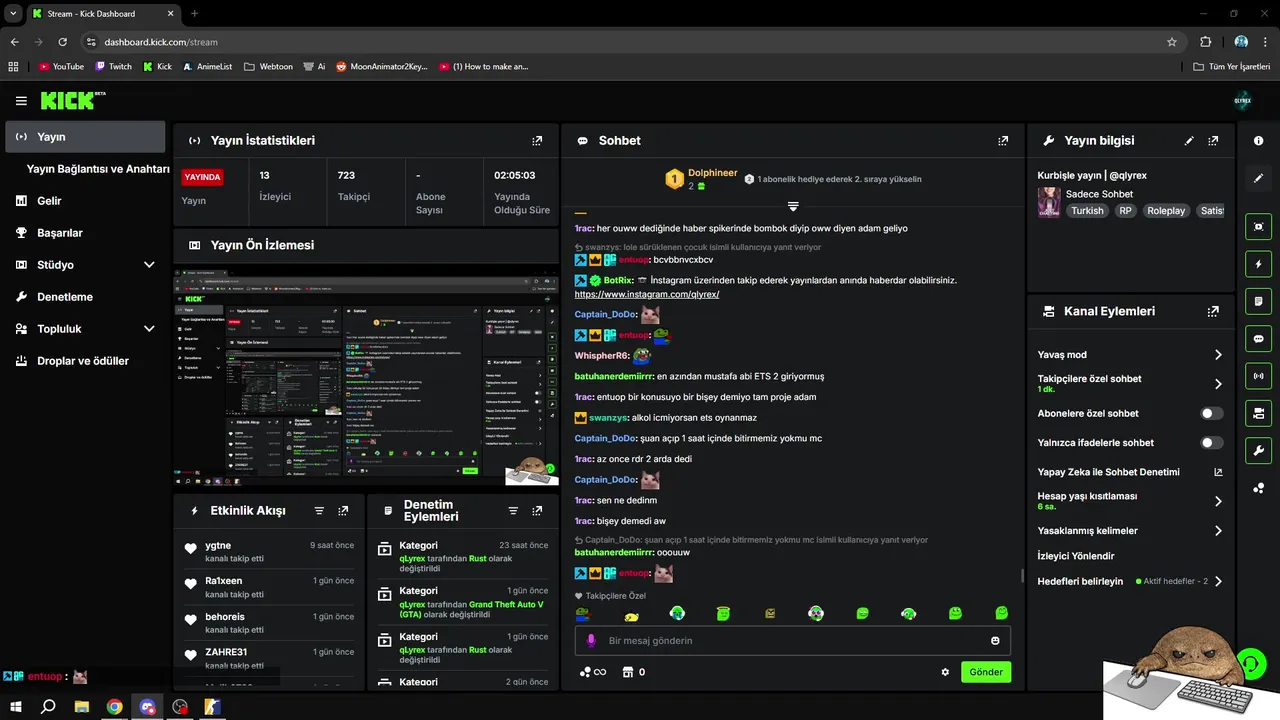Pop out the Yayın bilgisi panel
Screen dimensions: 1280x720
click(x=1213, y=141)
